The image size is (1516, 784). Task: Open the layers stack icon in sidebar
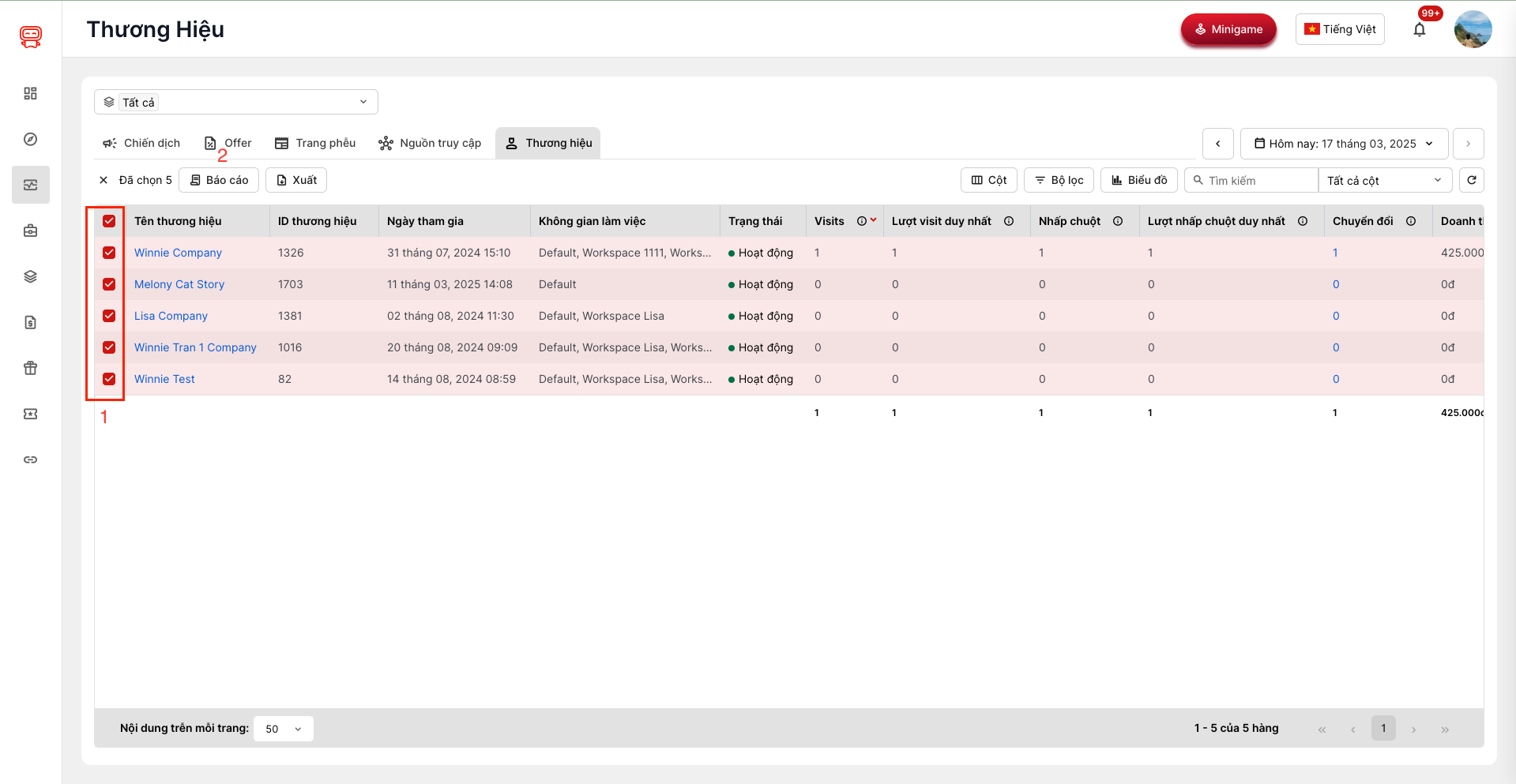[x=30, y=276]
